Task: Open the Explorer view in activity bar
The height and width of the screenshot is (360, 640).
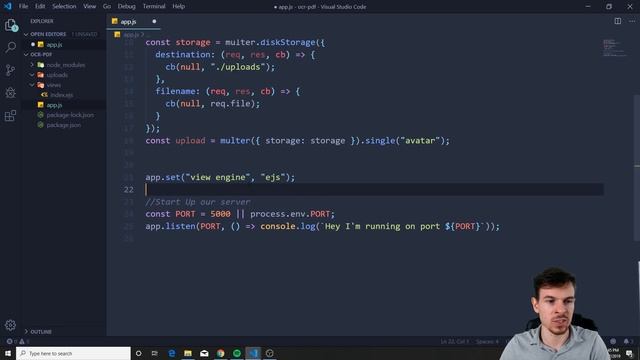Action: (11, 25)
